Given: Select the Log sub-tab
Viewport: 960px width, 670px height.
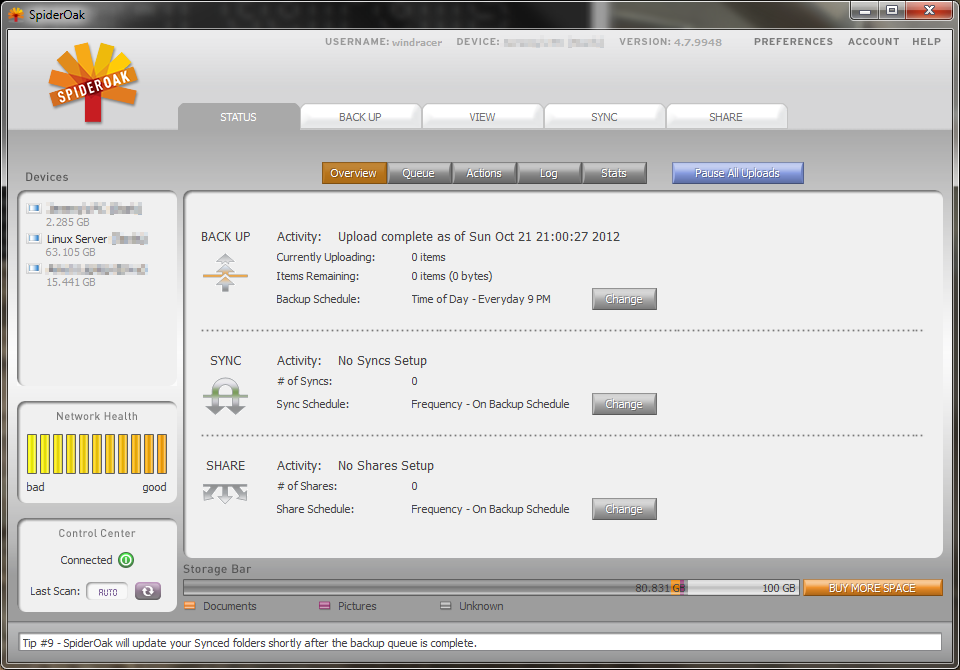Looking at the screenshot, I should pyautogui.click(x=549, y=173).
